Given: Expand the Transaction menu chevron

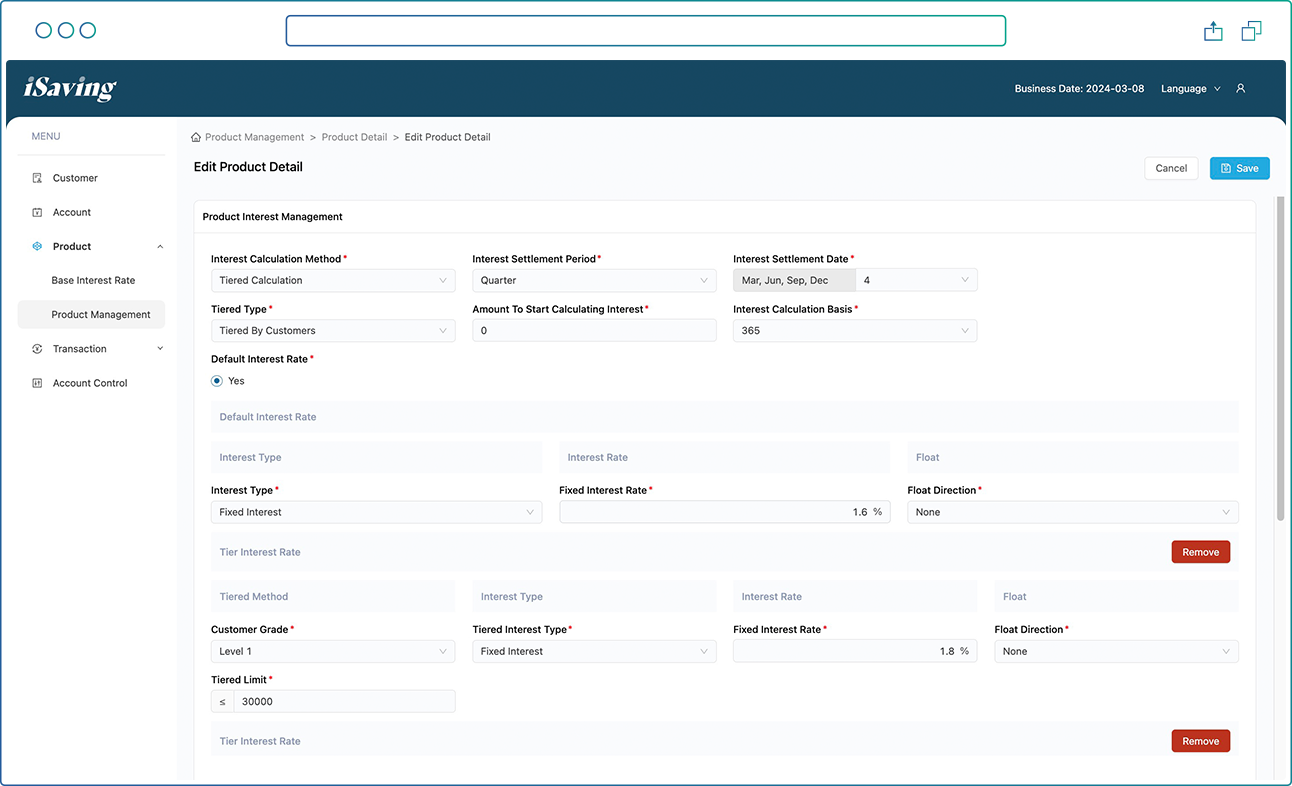Looking at the screenshot, I should [x=160, y=349].
